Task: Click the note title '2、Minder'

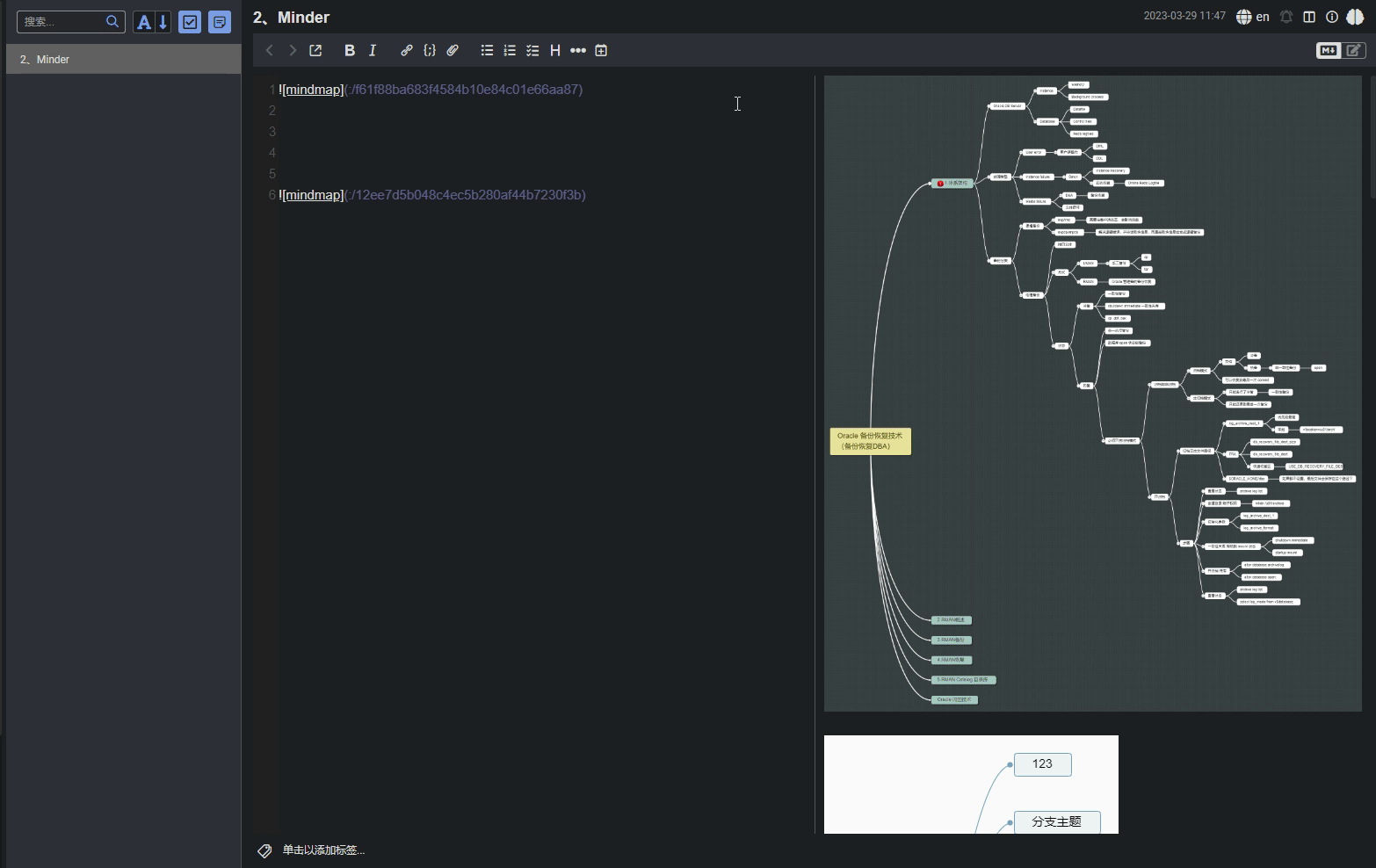Action: pos(291,18)
